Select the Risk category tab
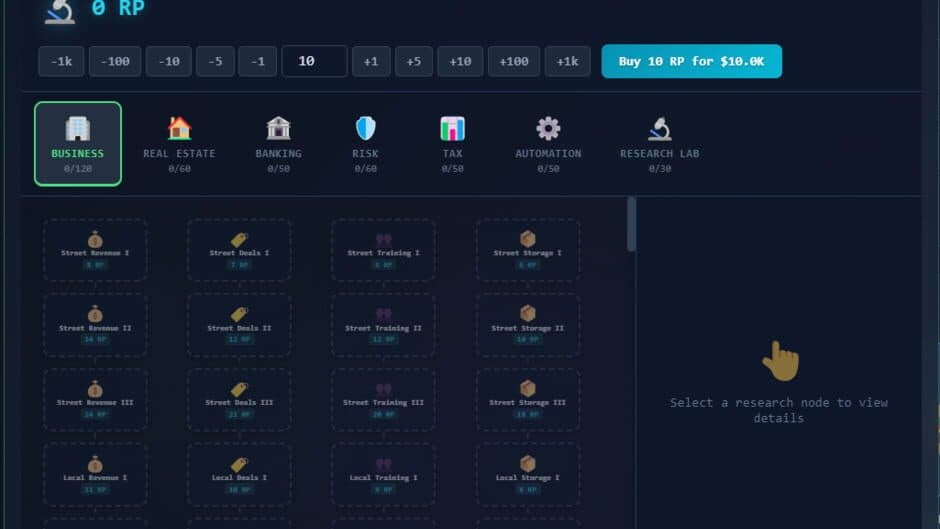Viewport: 940px width, 529px height. pos(366,144)
